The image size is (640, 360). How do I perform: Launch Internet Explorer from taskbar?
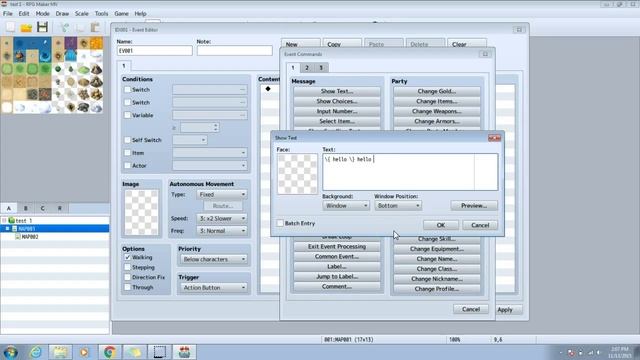(36, 352)
